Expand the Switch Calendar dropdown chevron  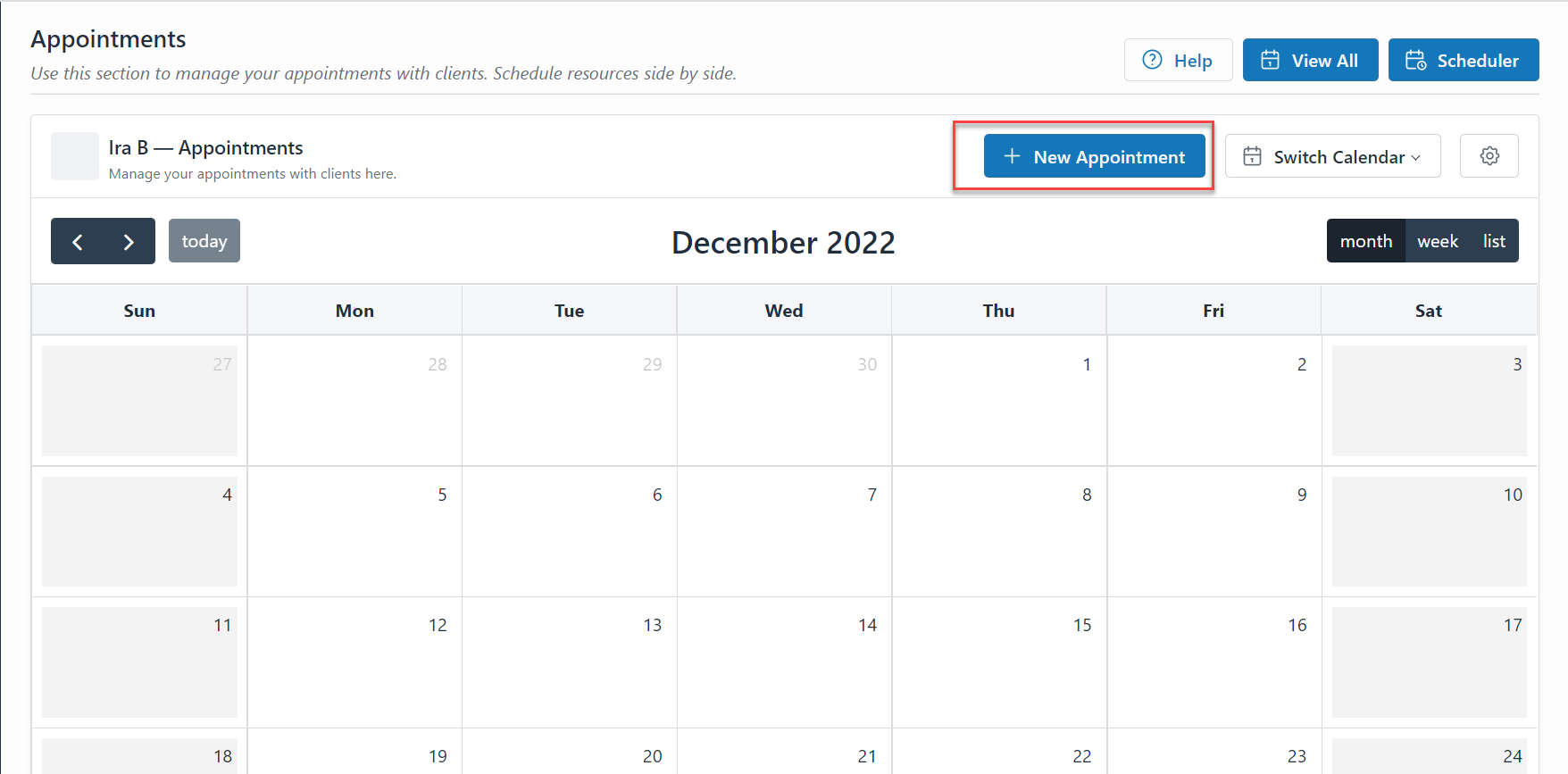[x=1416, y=158]
